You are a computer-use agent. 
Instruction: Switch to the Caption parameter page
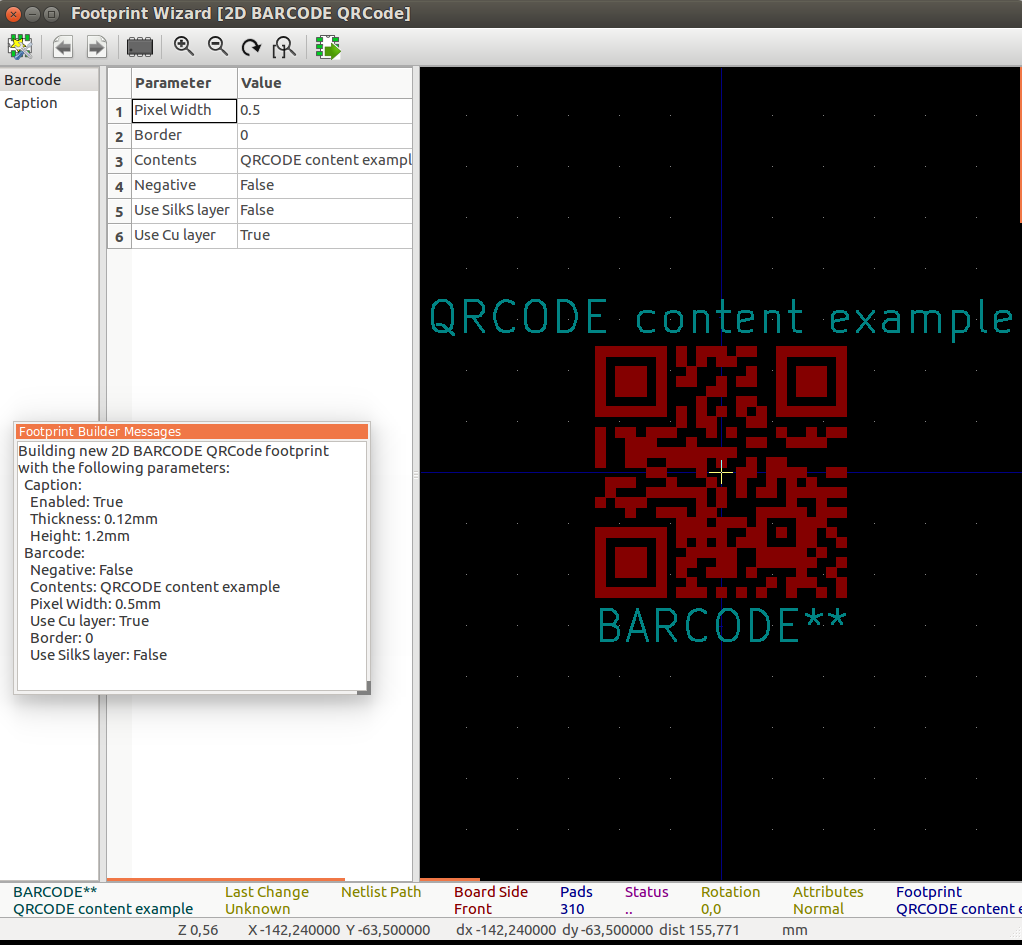point(31,103)
